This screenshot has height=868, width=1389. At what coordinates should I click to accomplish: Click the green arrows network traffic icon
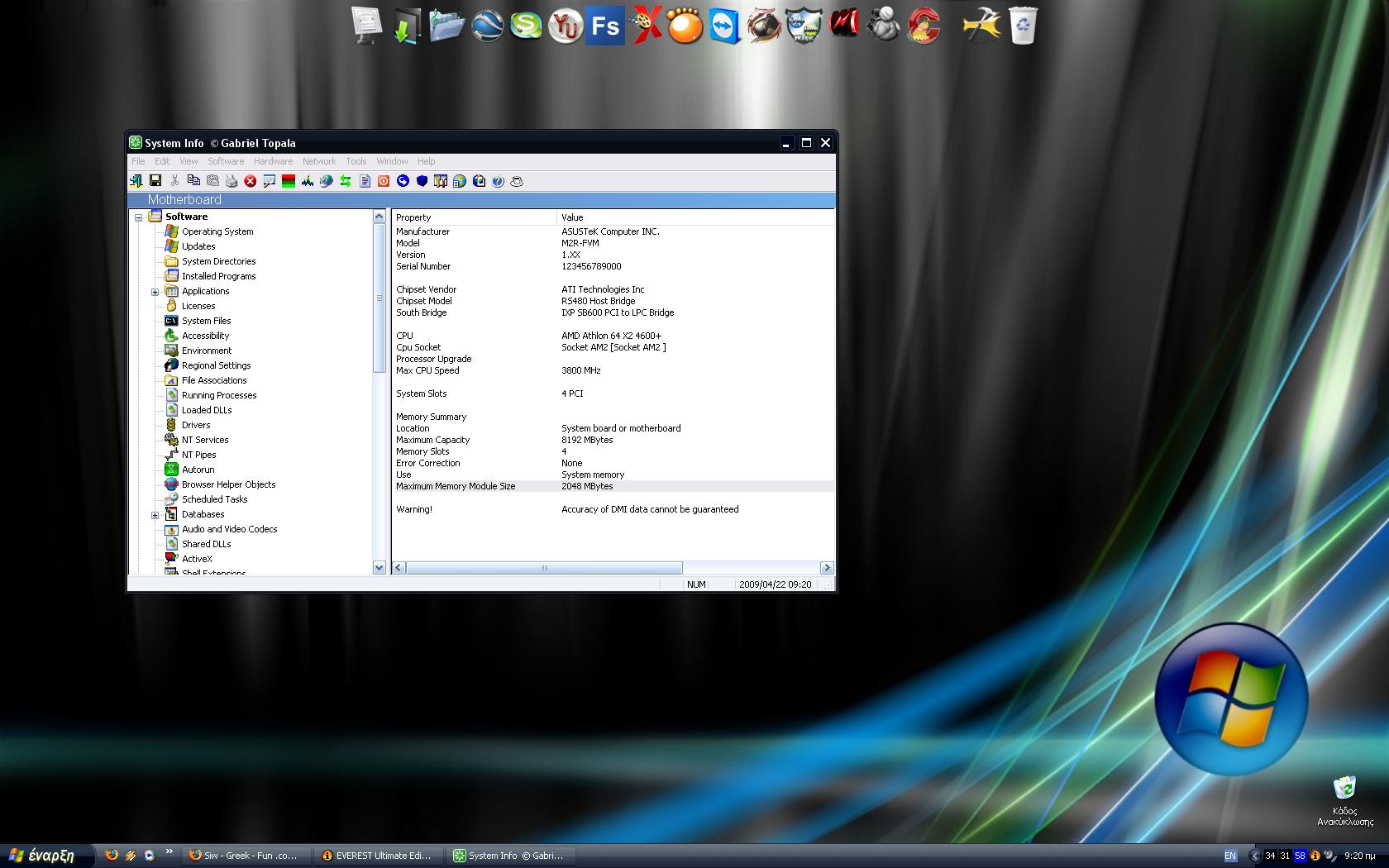point(346,181)
